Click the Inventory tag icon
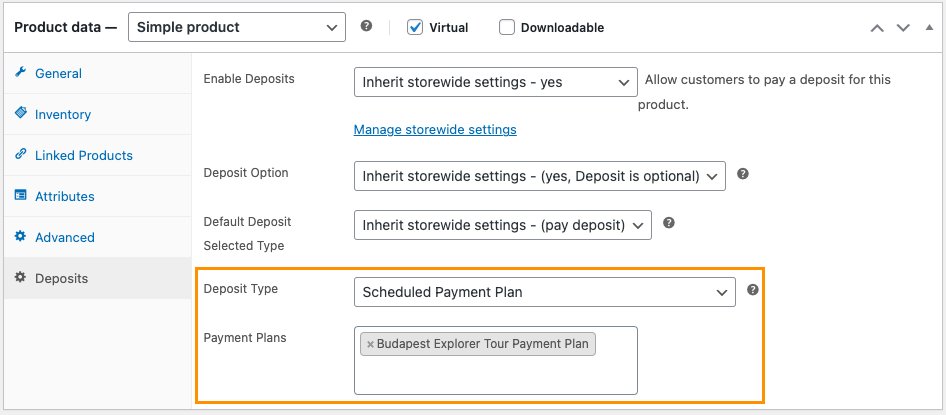The image size is (946, 415). [21, 113]
